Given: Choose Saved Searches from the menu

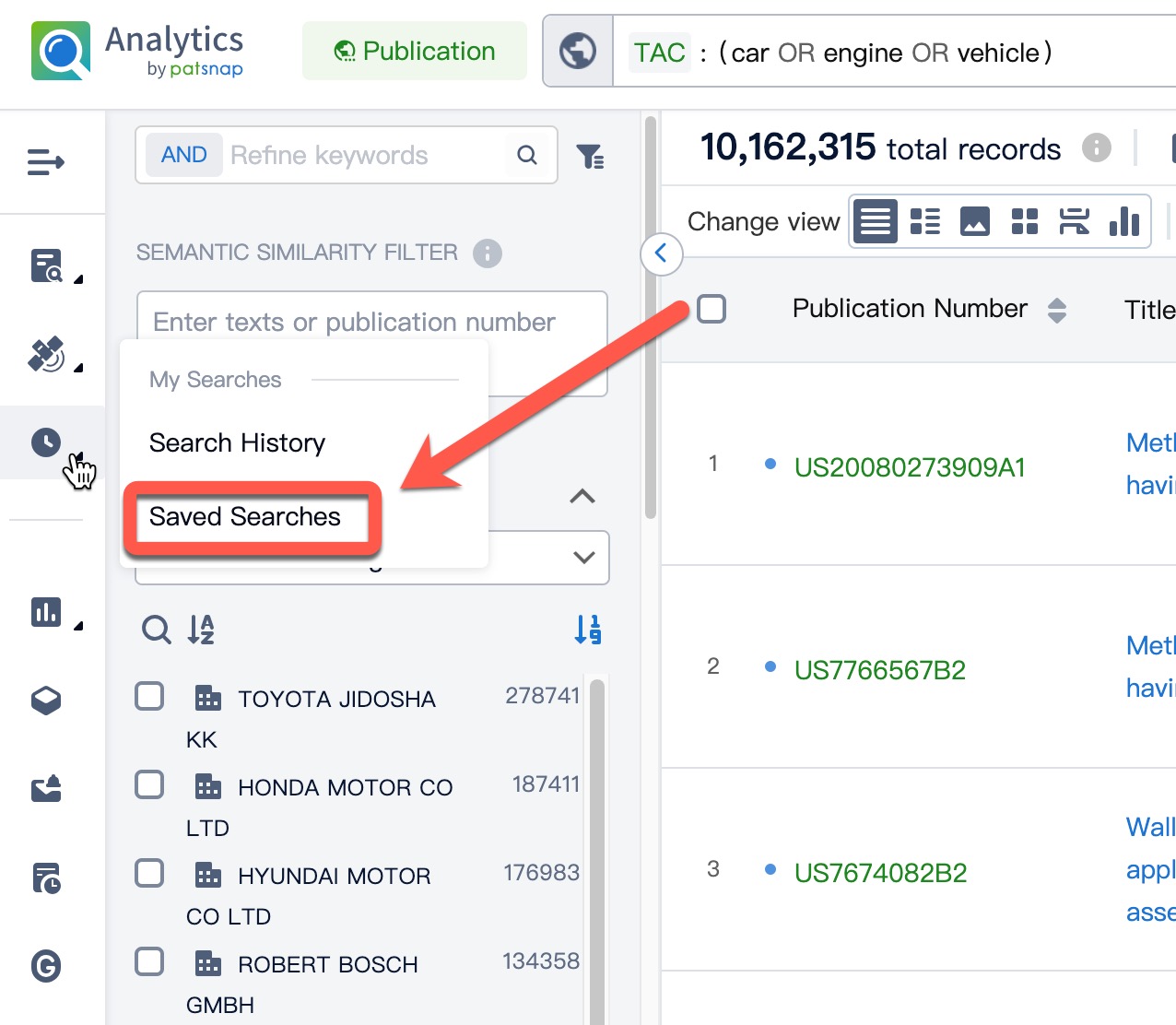Looking at the screenshot, I should [245, 517].
